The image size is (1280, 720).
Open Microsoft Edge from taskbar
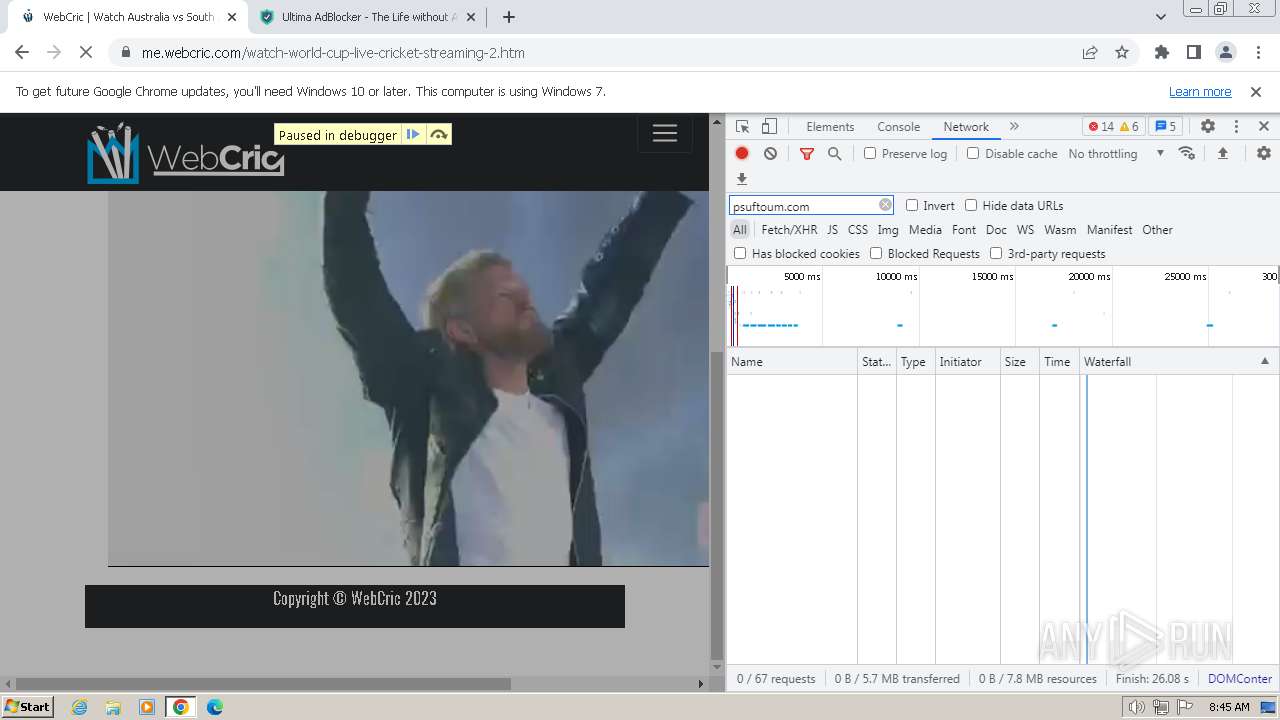point(215,707)
